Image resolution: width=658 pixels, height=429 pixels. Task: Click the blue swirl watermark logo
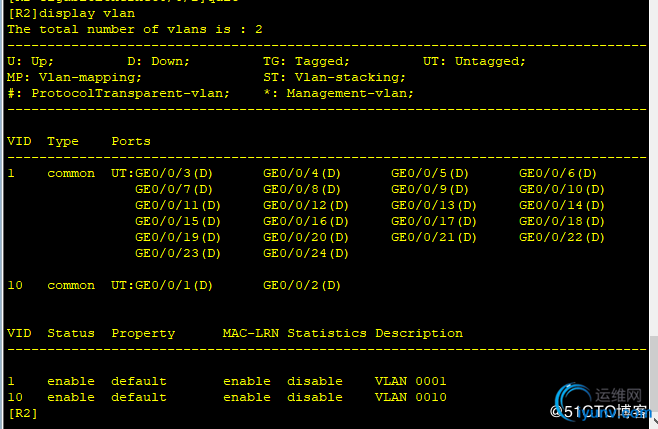pos(573,400)
